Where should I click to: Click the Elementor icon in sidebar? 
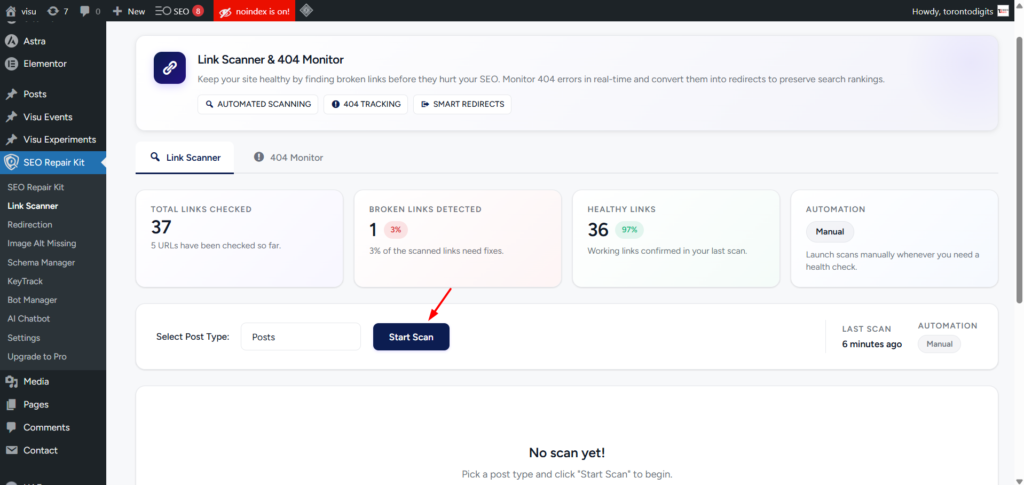11,63
